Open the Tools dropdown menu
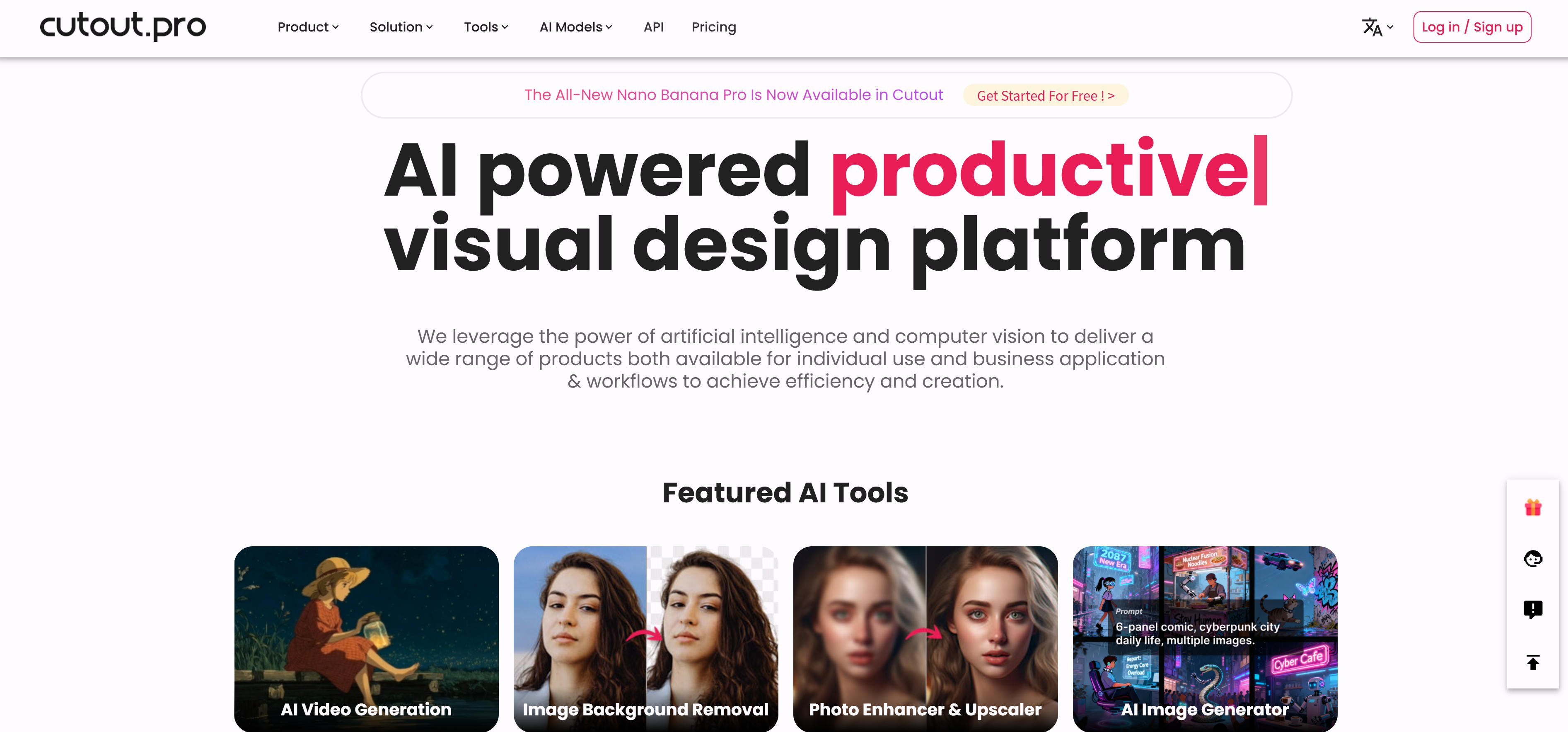Screen dimensions: 1568x732 click(x=486, y=27)
